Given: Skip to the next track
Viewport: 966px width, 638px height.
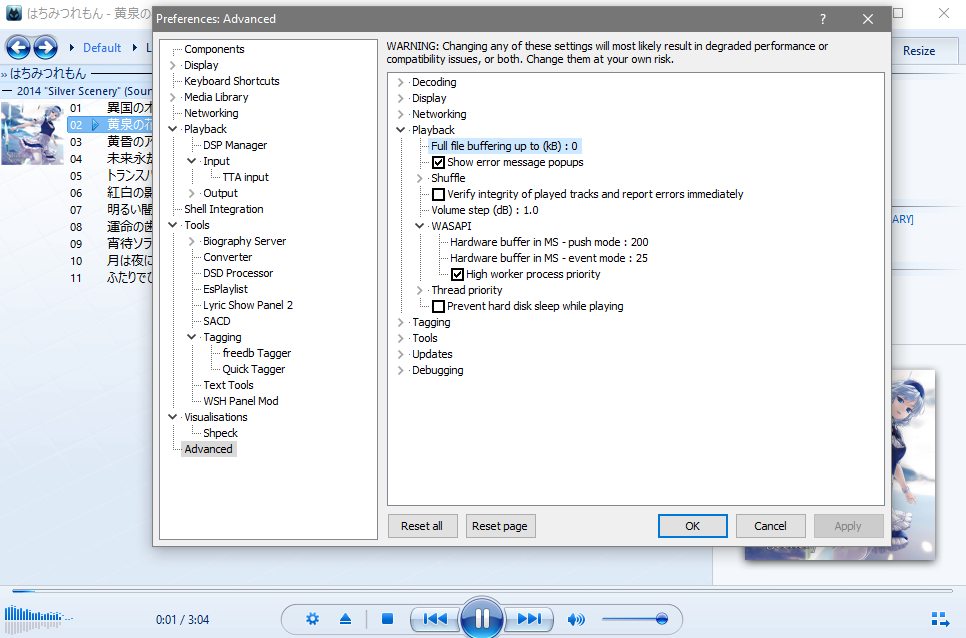Looking at the screenshot, I should tap(529, 618).
